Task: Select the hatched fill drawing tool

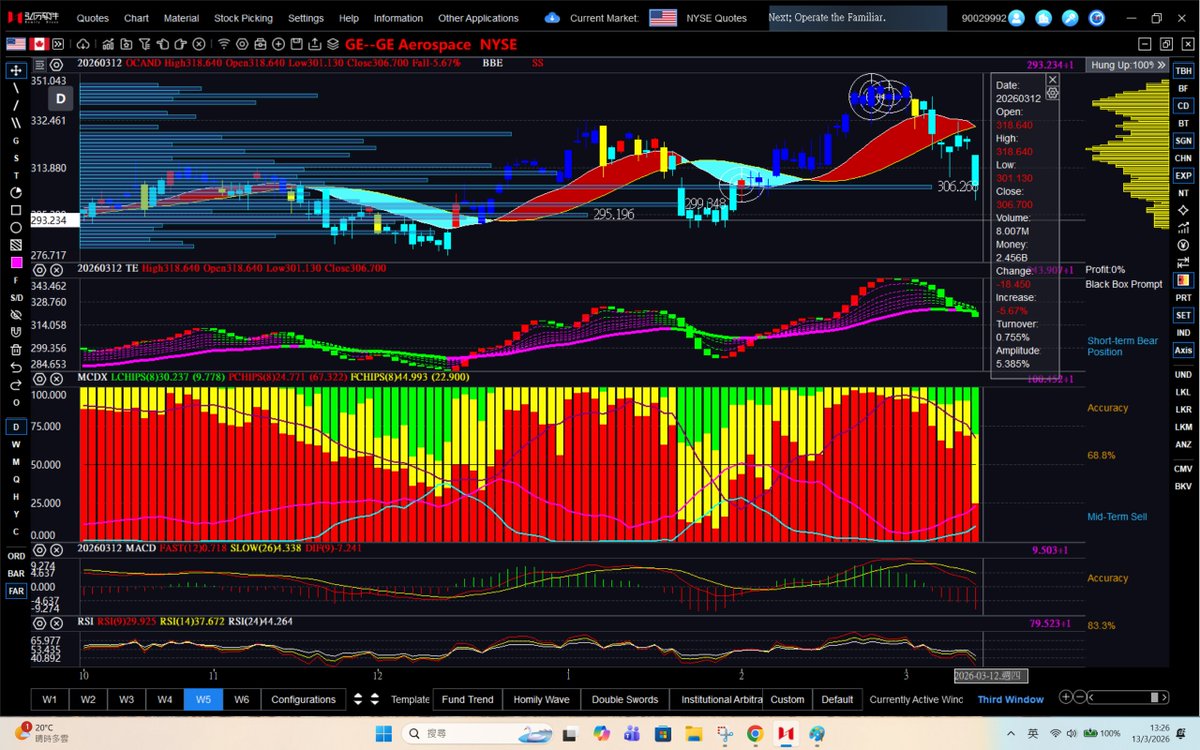Action: click(x=16, y=244)
